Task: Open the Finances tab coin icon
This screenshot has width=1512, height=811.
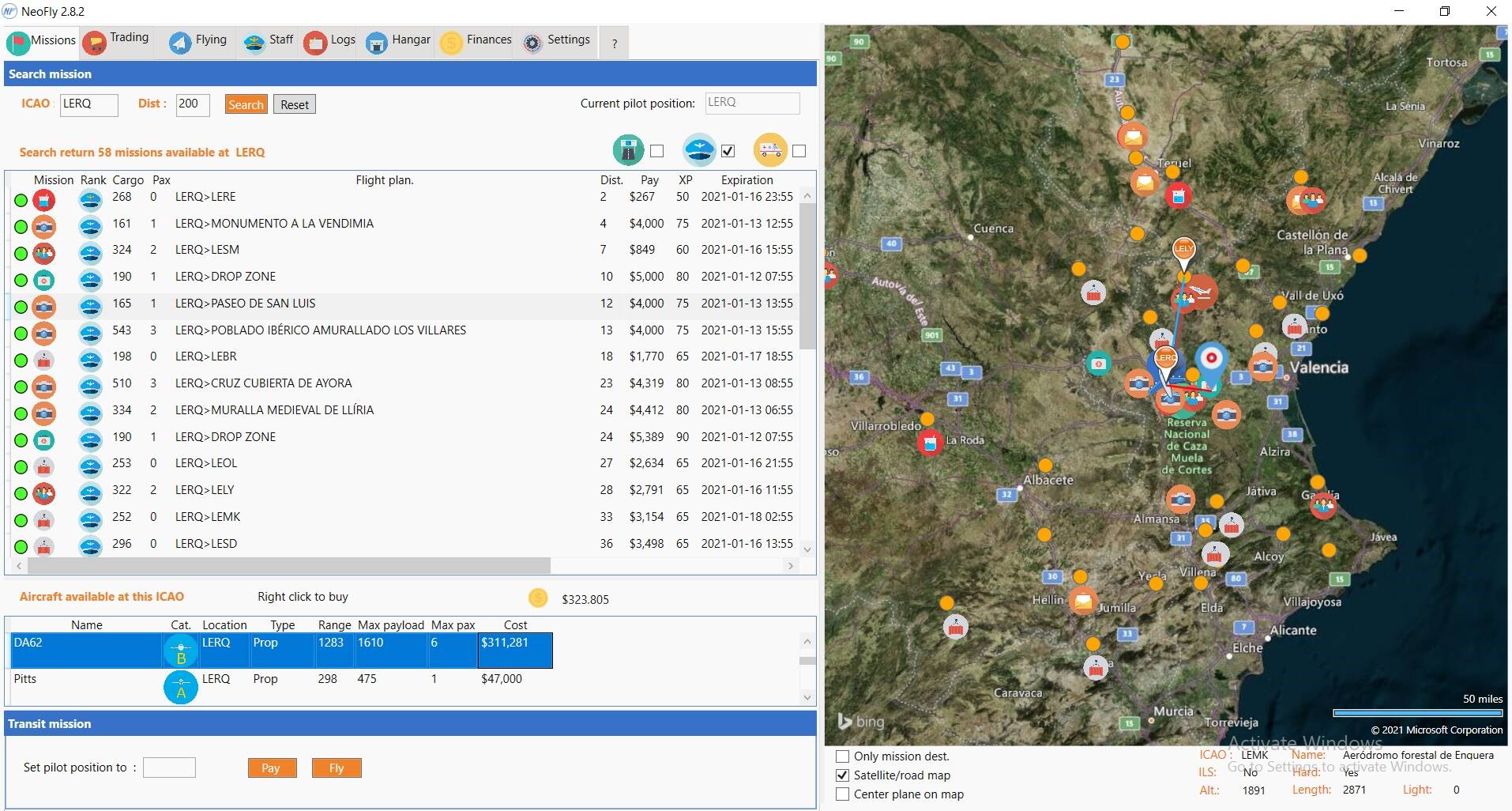Action: [x=451, y=42]
